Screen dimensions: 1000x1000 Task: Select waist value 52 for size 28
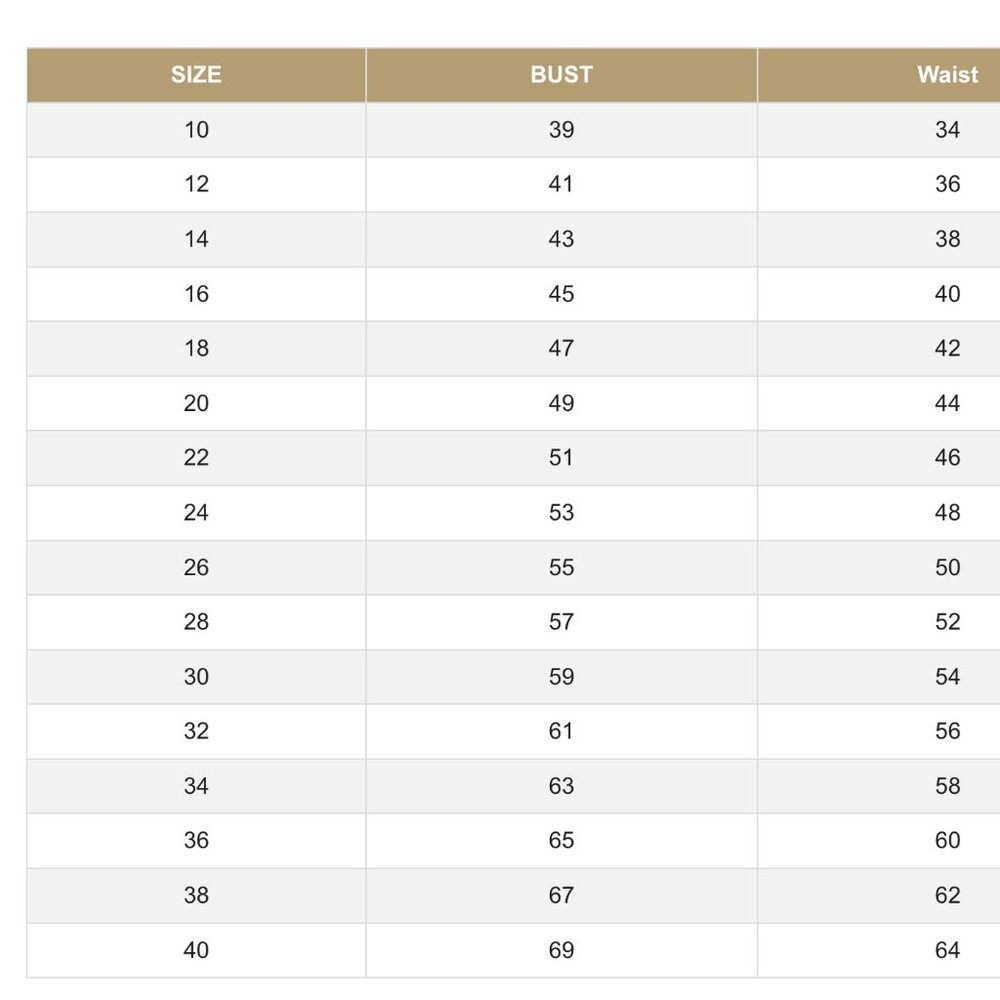(947, 622)
